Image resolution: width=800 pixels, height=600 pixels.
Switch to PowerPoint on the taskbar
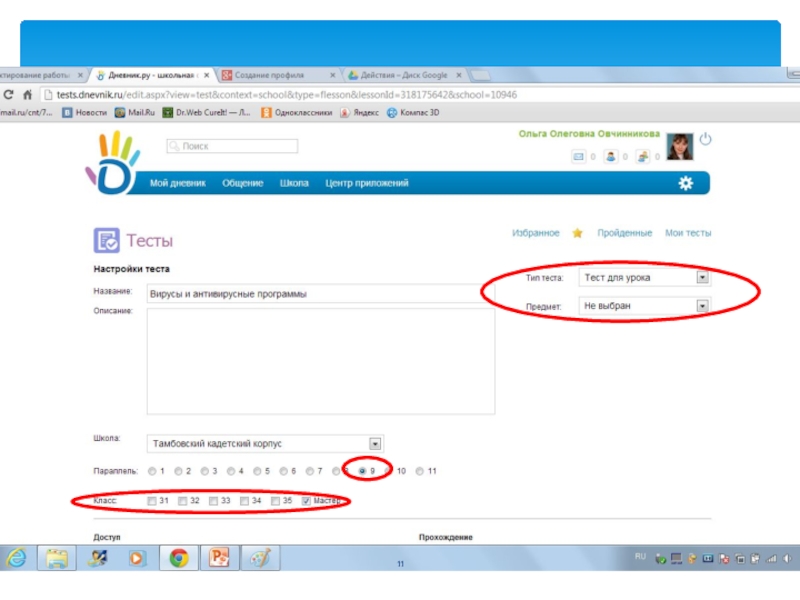219,558
